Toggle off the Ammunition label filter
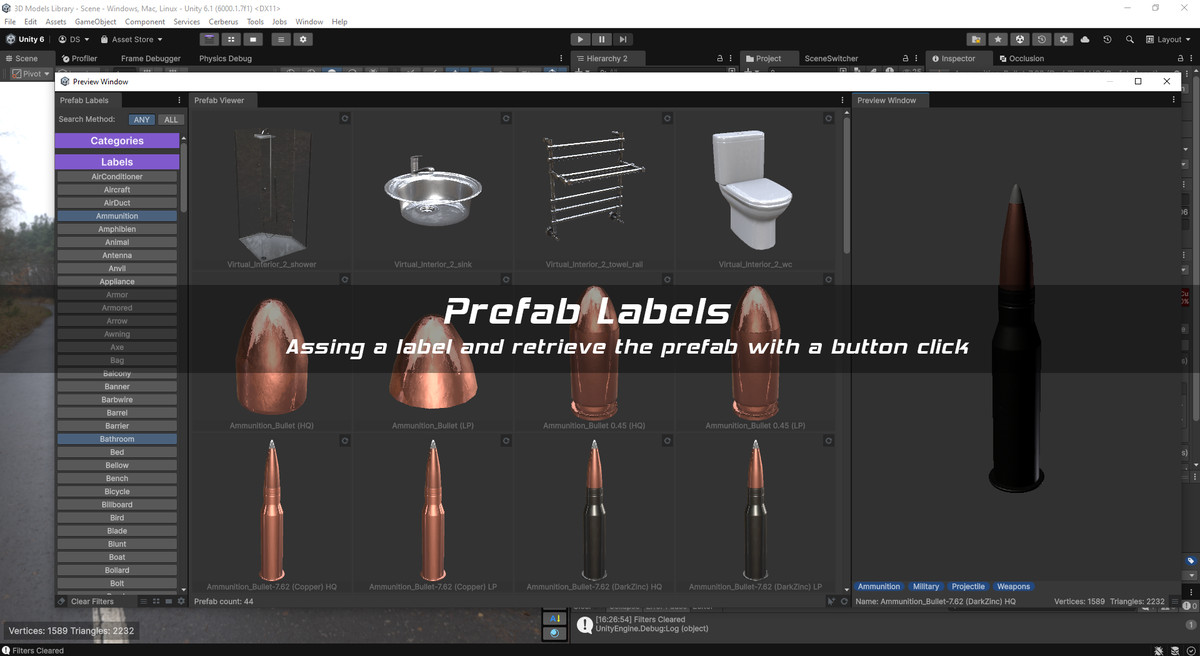1200x656 pixels. point(117,215)
